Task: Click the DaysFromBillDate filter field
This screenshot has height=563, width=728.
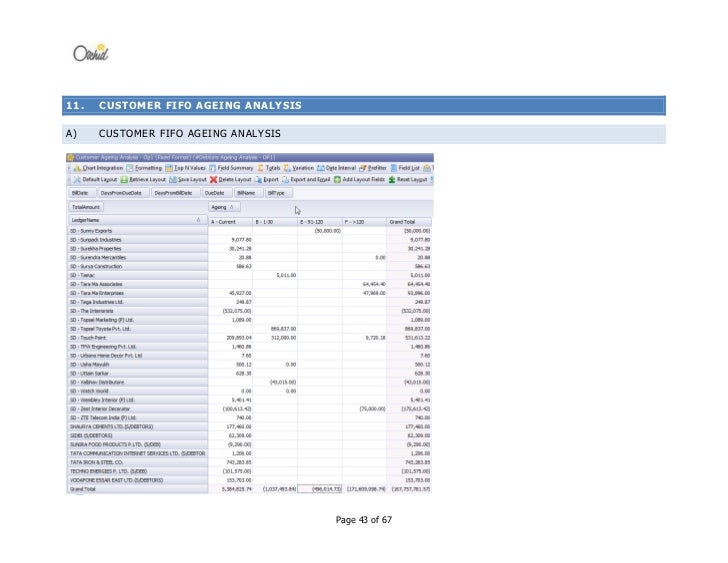Action: point(176,193)
